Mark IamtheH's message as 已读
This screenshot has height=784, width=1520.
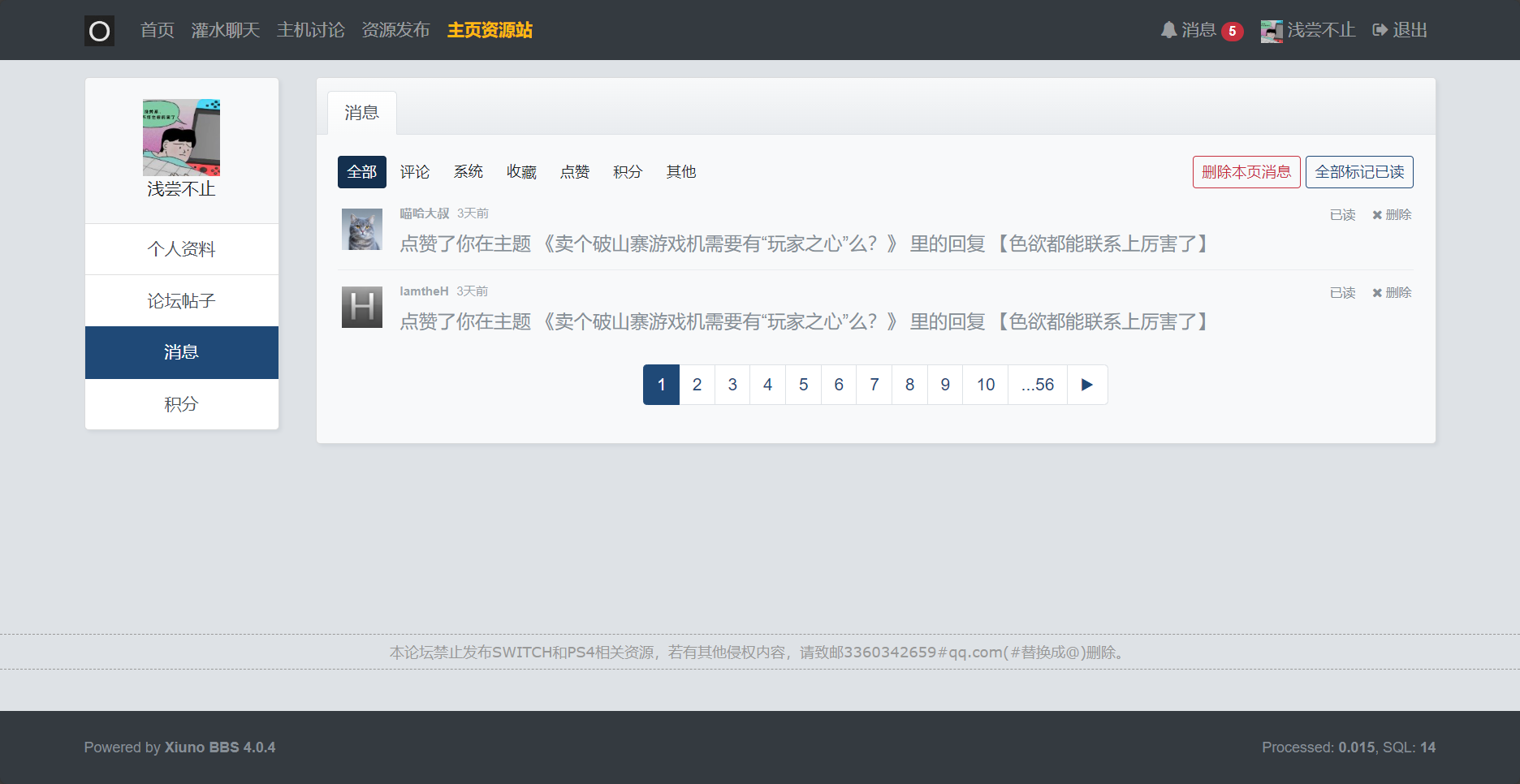[1342, 293]
